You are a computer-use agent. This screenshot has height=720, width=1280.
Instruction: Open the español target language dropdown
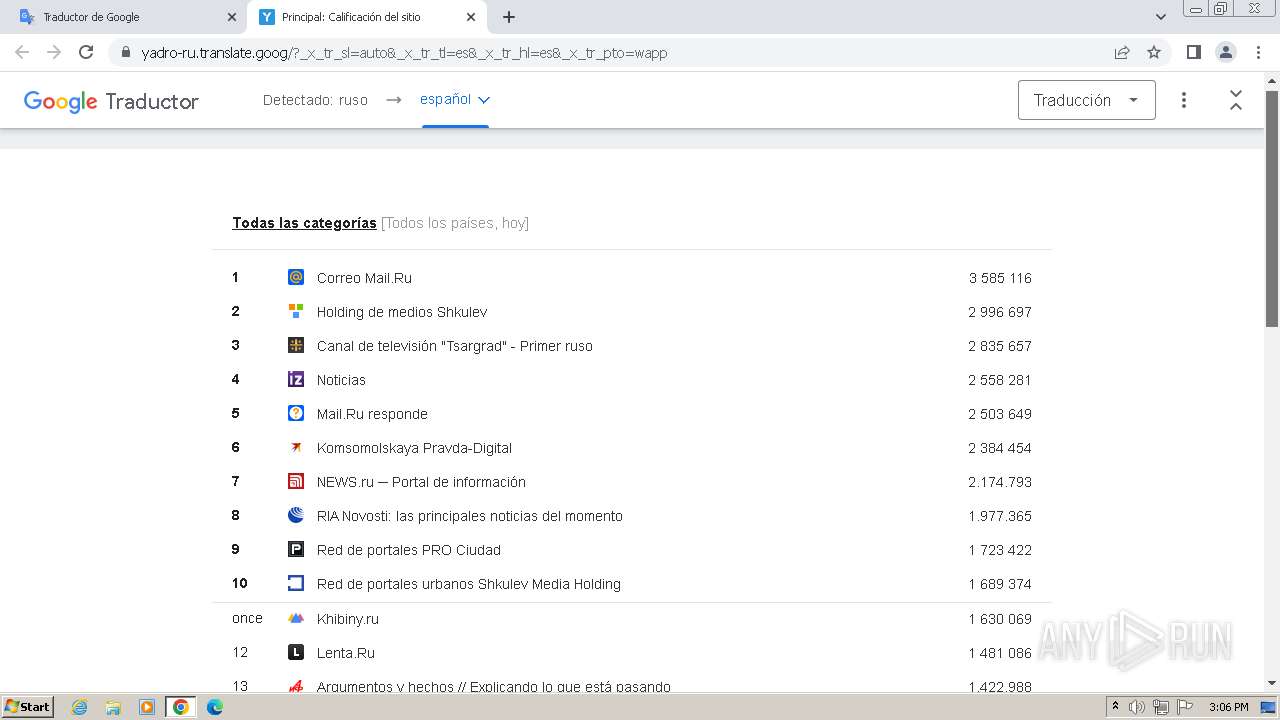[x=455, y=99]
